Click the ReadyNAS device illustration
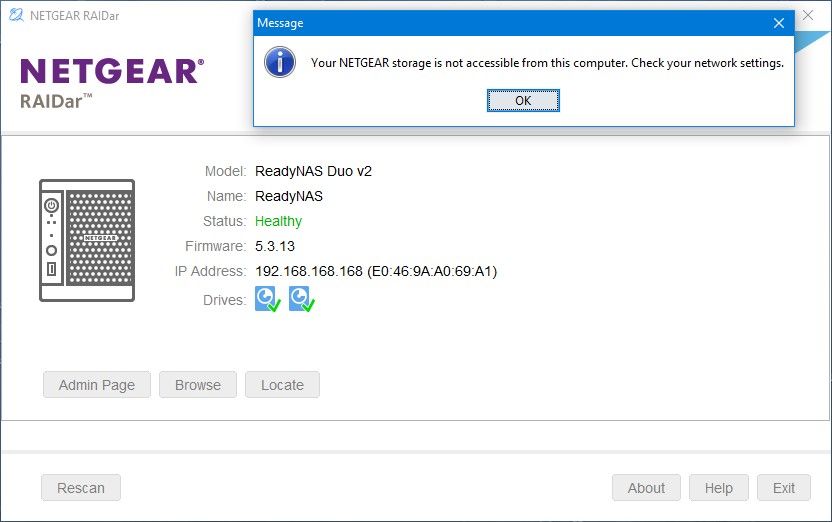The image size is (832, 522). 87,240
